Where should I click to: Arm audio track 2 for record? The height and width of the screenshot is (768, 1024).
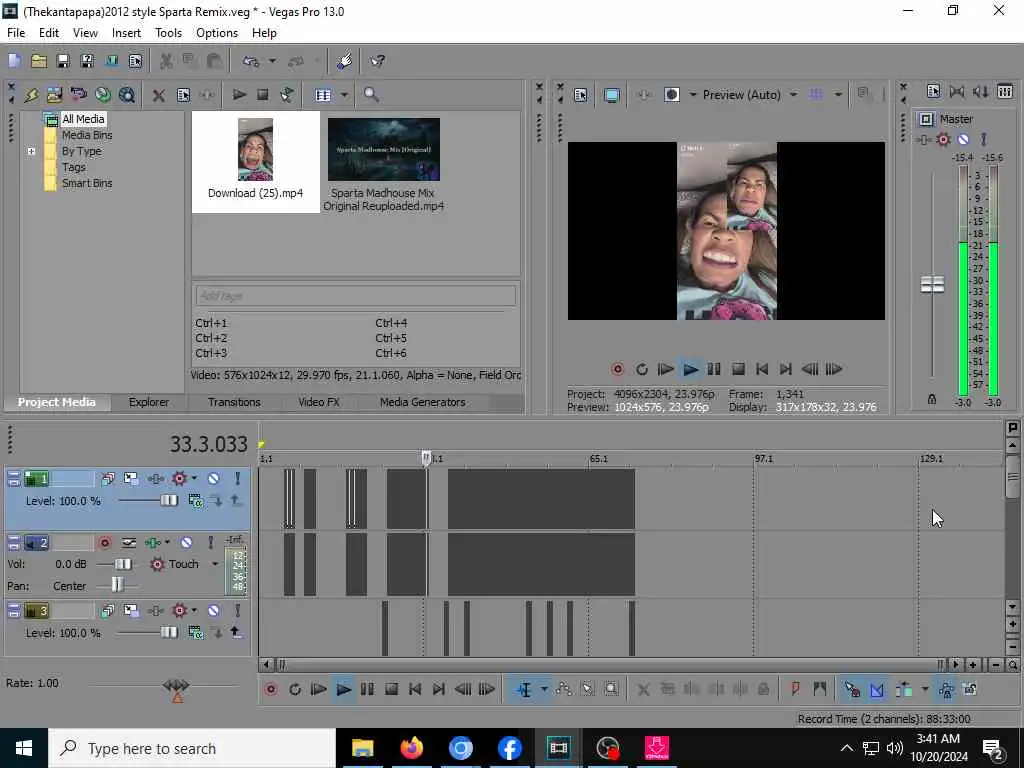tap(104, 543)
